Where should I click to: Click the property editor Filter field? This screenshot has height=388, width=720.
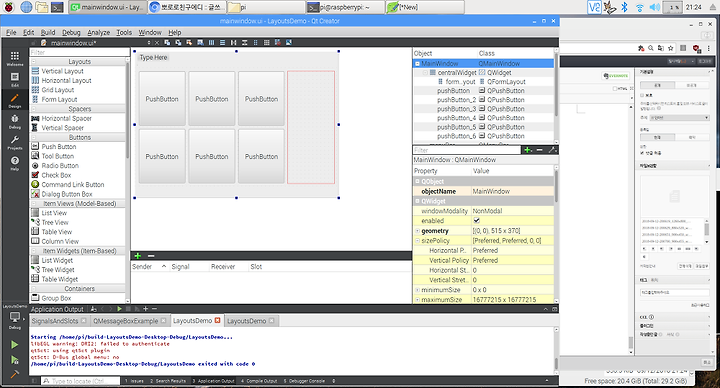point(467,150)
